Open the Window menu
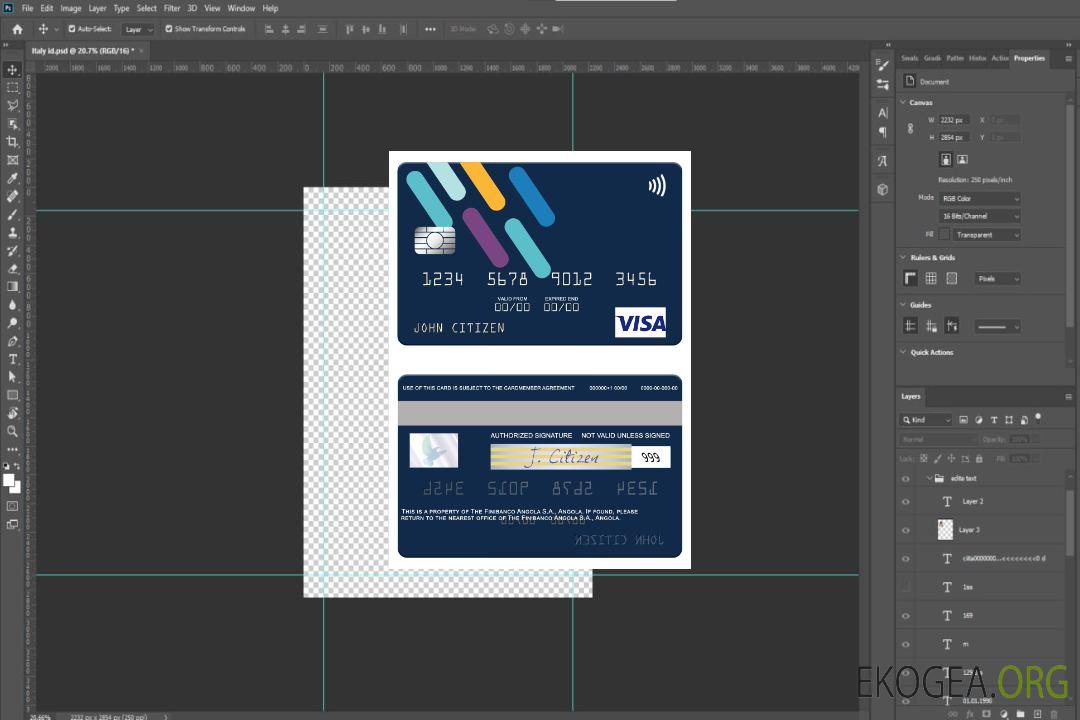The width and height of the screenshot is (1080, 720). click(x=241, y=8)
